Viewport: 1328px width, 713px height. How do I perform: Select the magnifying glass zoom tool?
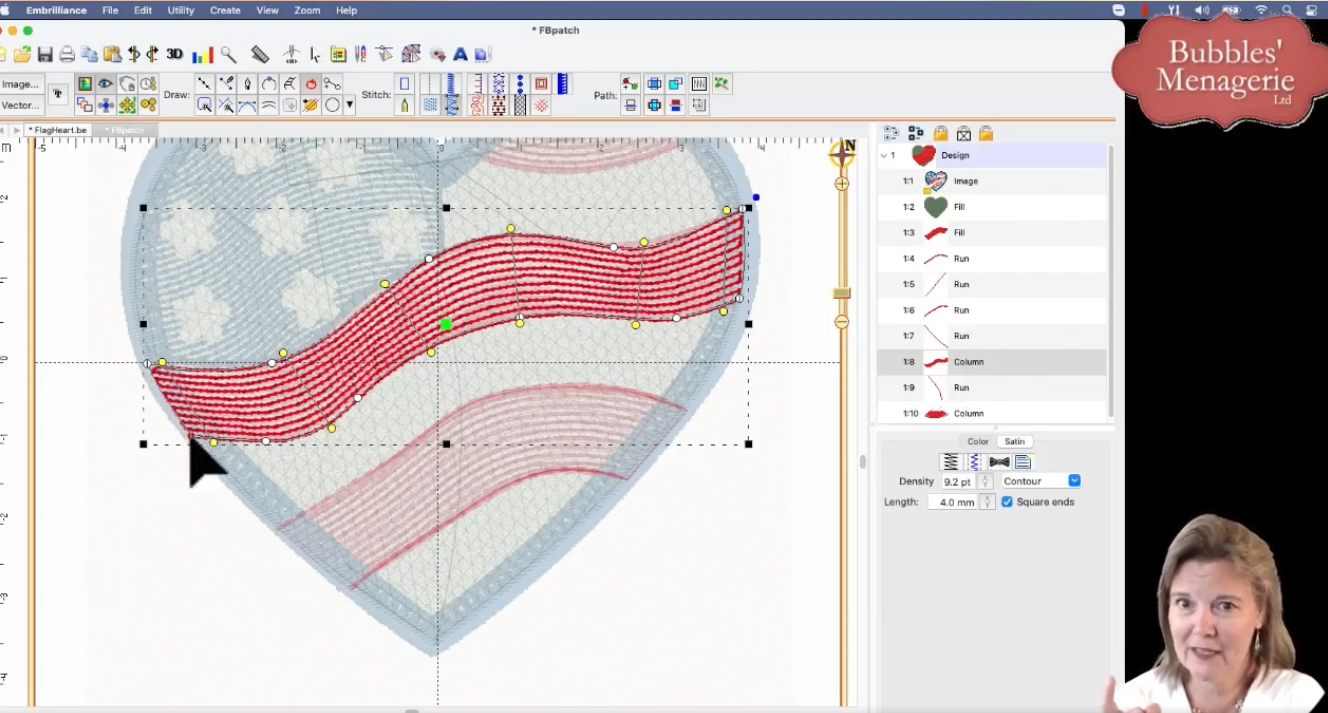tap(229, 55)
